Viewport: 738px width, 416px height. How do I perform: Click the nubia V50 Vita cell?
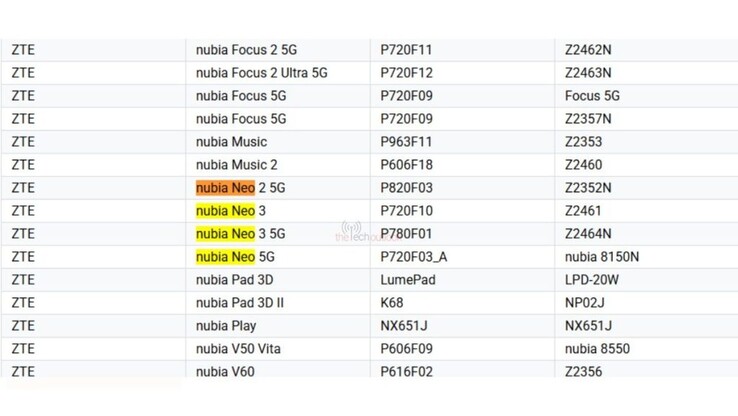pos(241,349)
